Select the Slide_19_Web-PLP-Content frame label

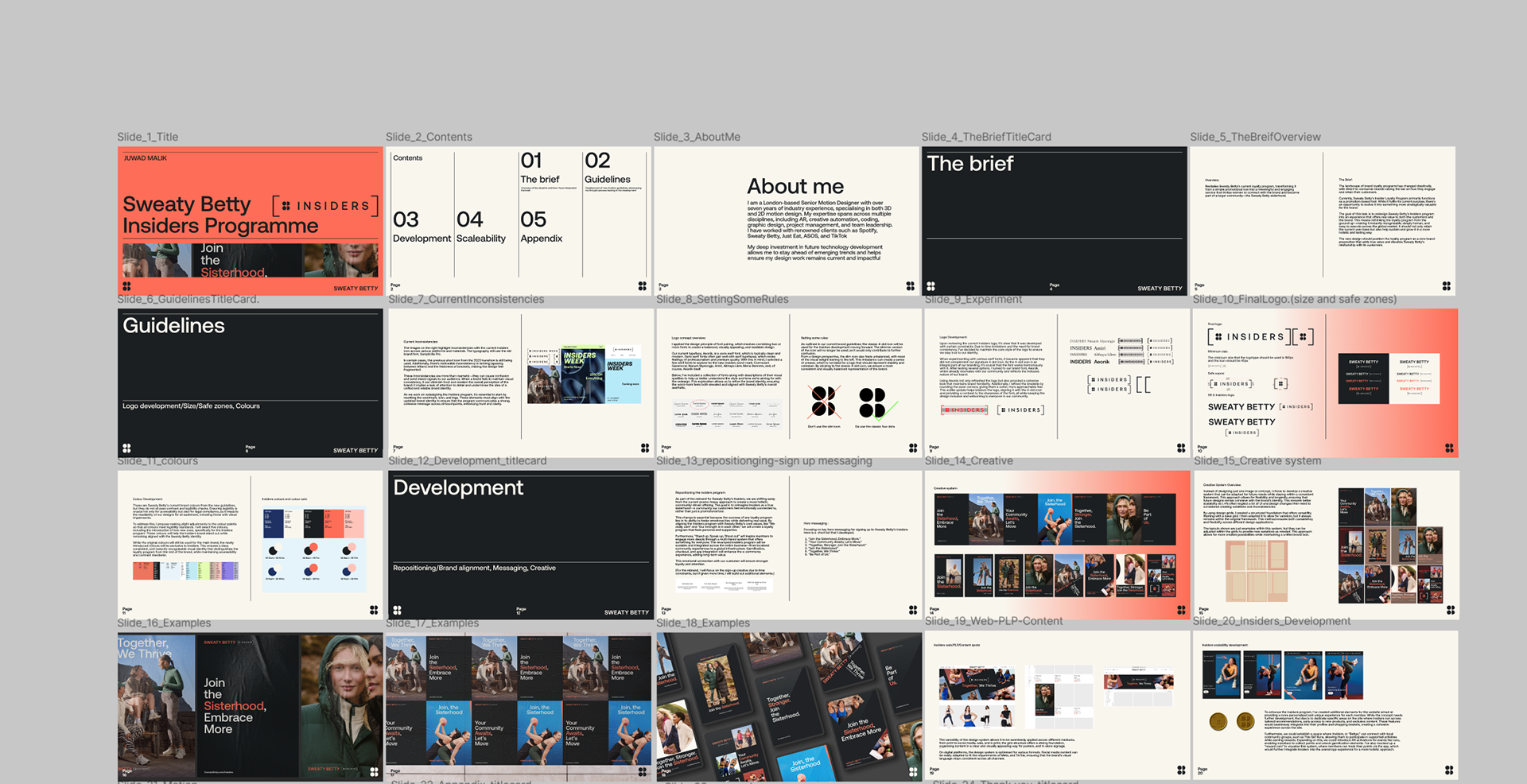[993, 621]
